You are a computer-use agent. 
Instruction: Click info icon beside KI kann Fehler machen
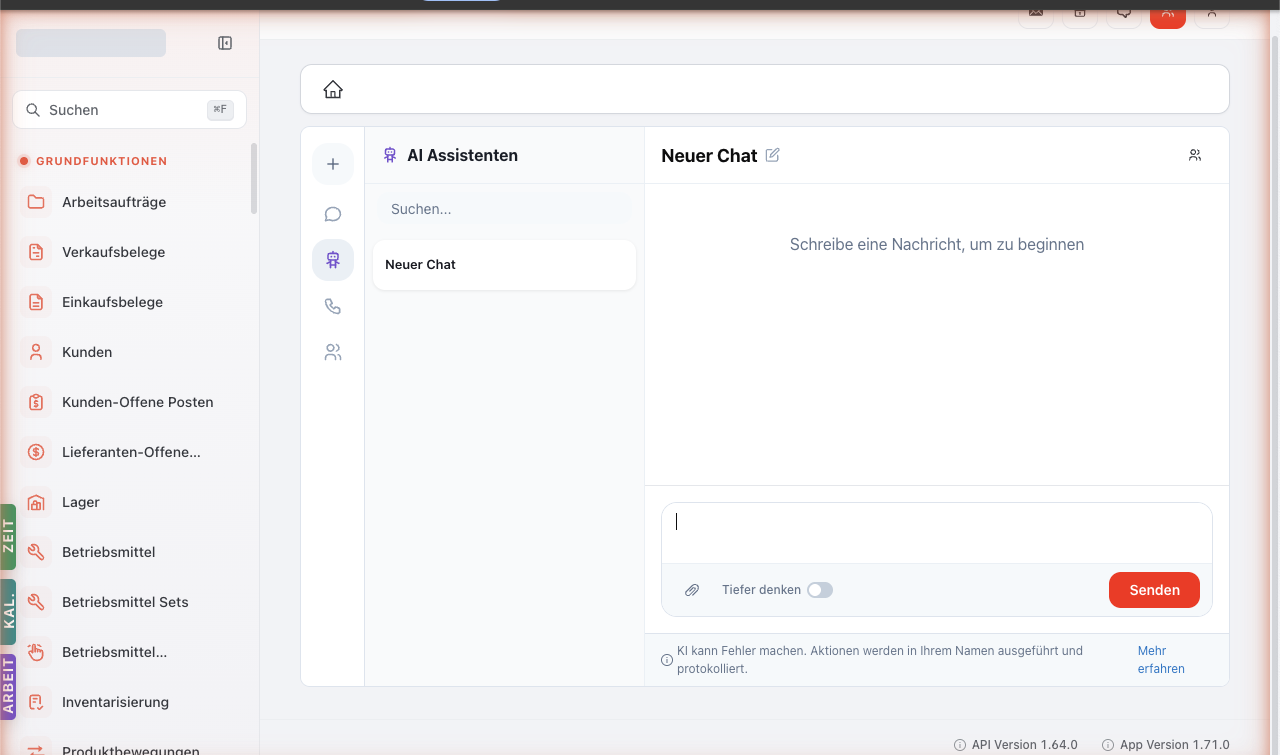coord(667,660)
